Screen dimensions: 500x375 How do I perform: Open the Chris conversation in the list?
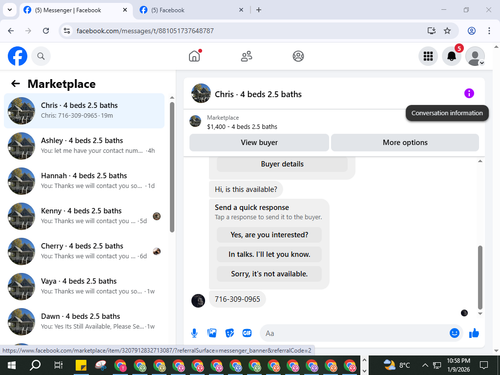84,111
